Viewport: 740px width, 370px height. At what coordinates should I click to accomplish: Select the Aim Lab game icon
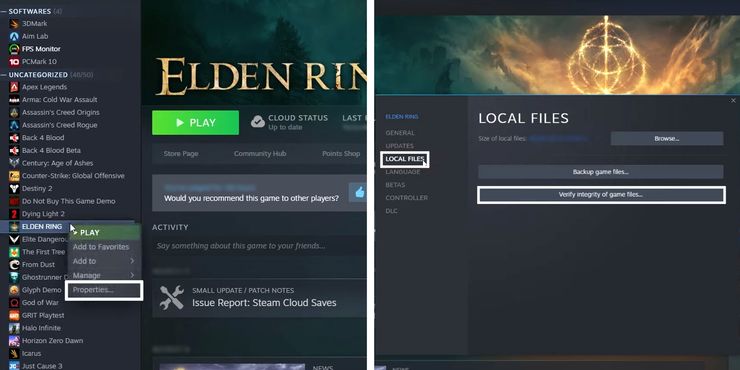14,36
